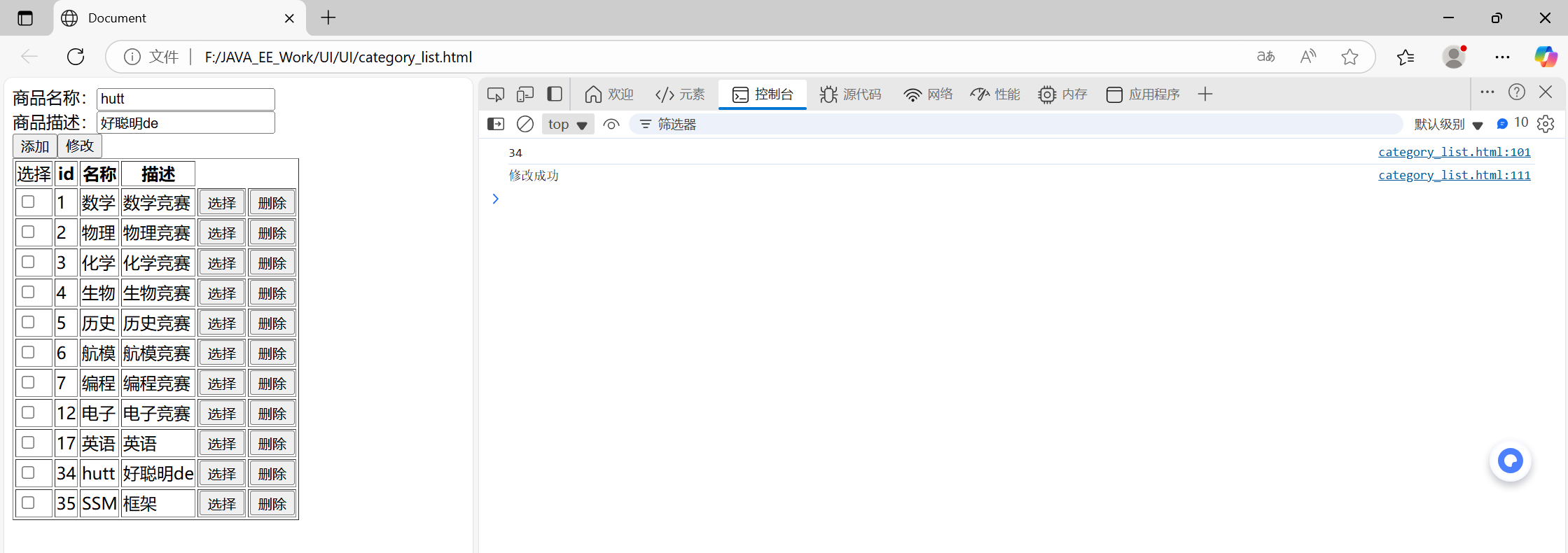Viewport: 1568px width, 553px height.
Task: Open console settings gear icon
Action: tap(1546, 124)
